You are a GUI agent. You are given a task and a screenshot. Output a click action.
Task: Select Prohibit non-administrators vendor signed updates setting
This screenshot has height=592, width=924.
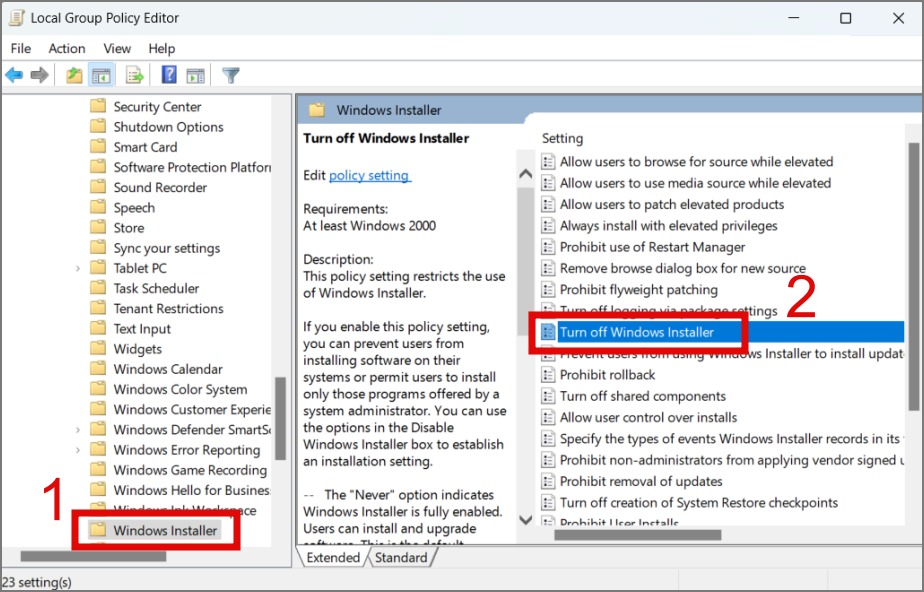(x=731, y=460)
